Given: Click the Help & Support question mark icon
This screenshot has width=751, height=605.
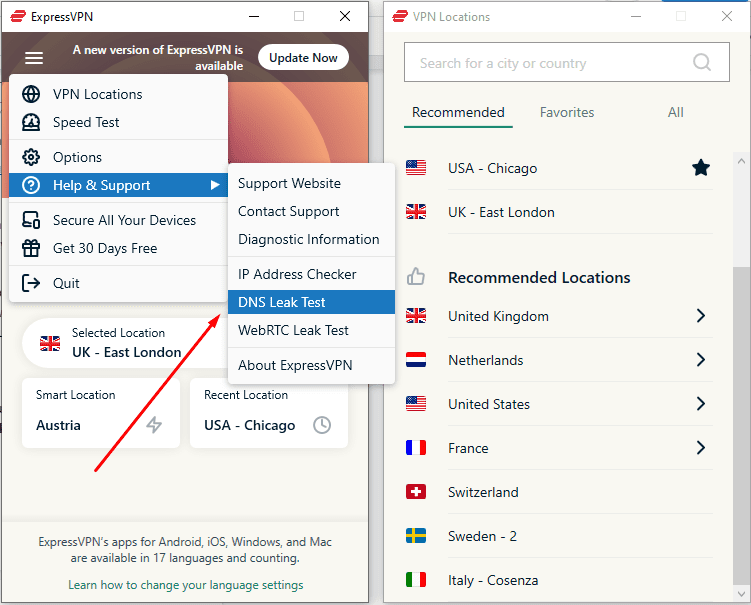Looking at the screenshot, I should (x=31, y=185).
